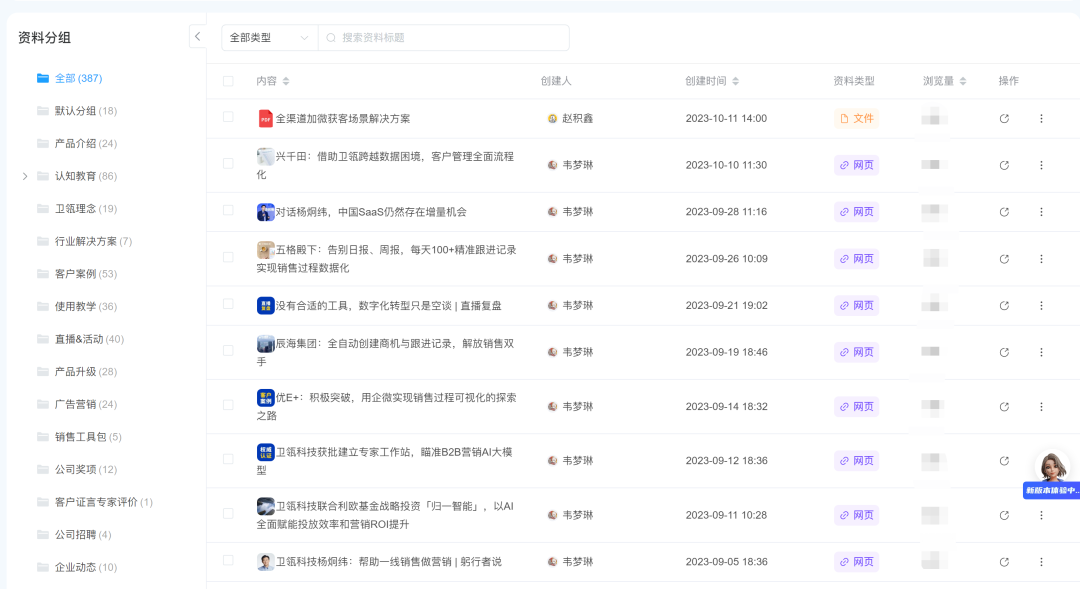Open the virtual assistant avatar 新版本体验中
The height and width of the screenshot is (589, 1080).
pyautogui.click(x=1051, y=467)
